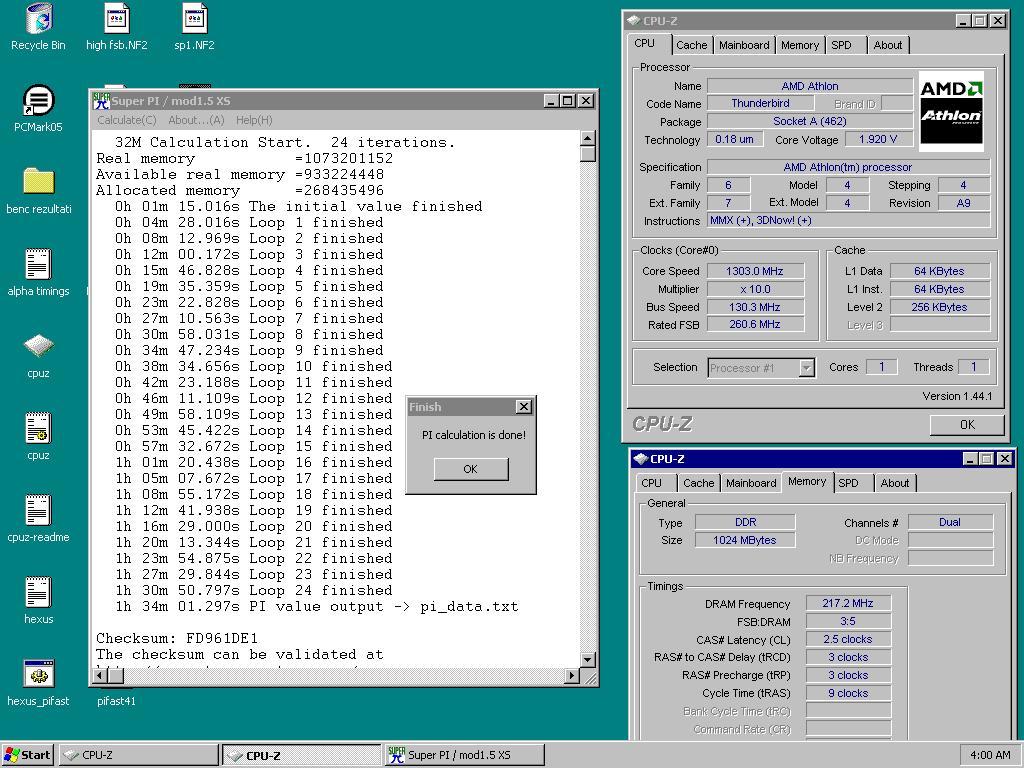
Task: Select the sp1.NF2 file icon
Action: [195, 20]
